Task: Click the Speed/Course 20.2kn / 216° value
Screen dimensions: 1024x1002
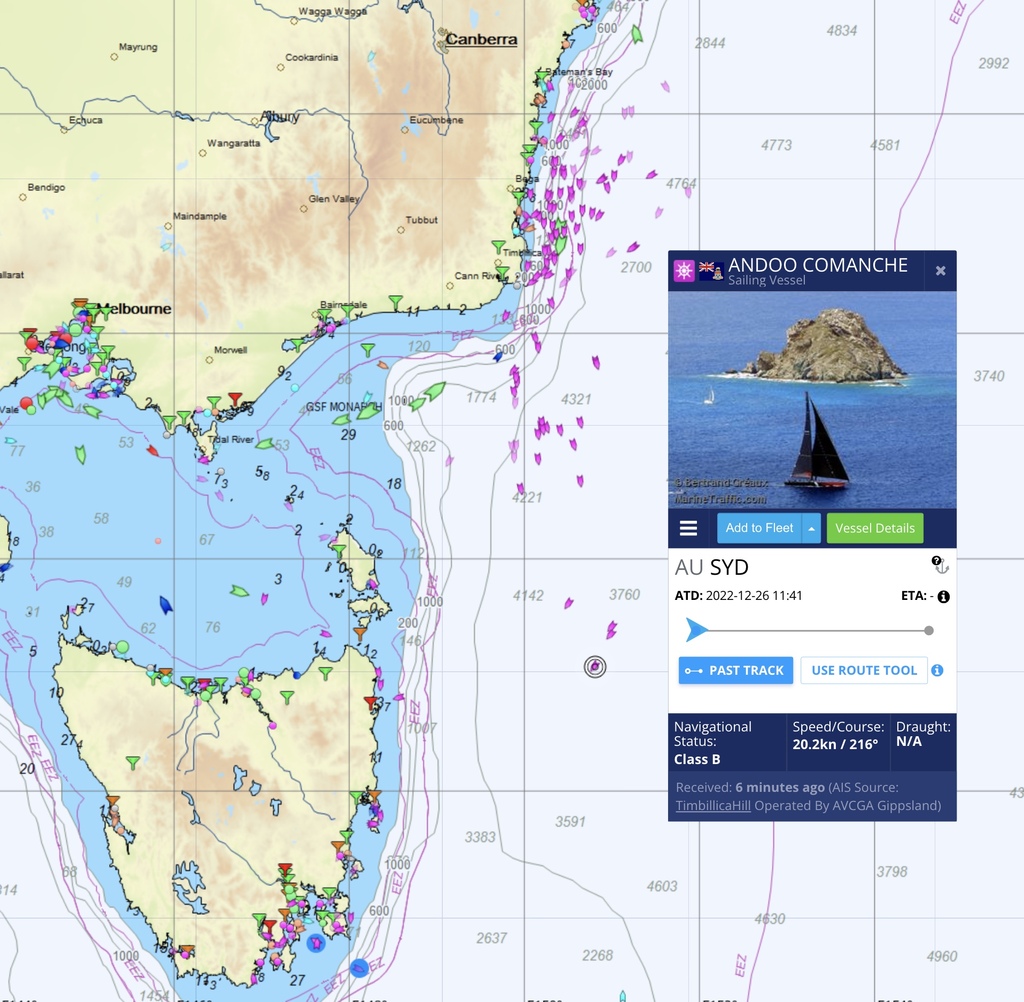Action: click(x=835, y=744)
